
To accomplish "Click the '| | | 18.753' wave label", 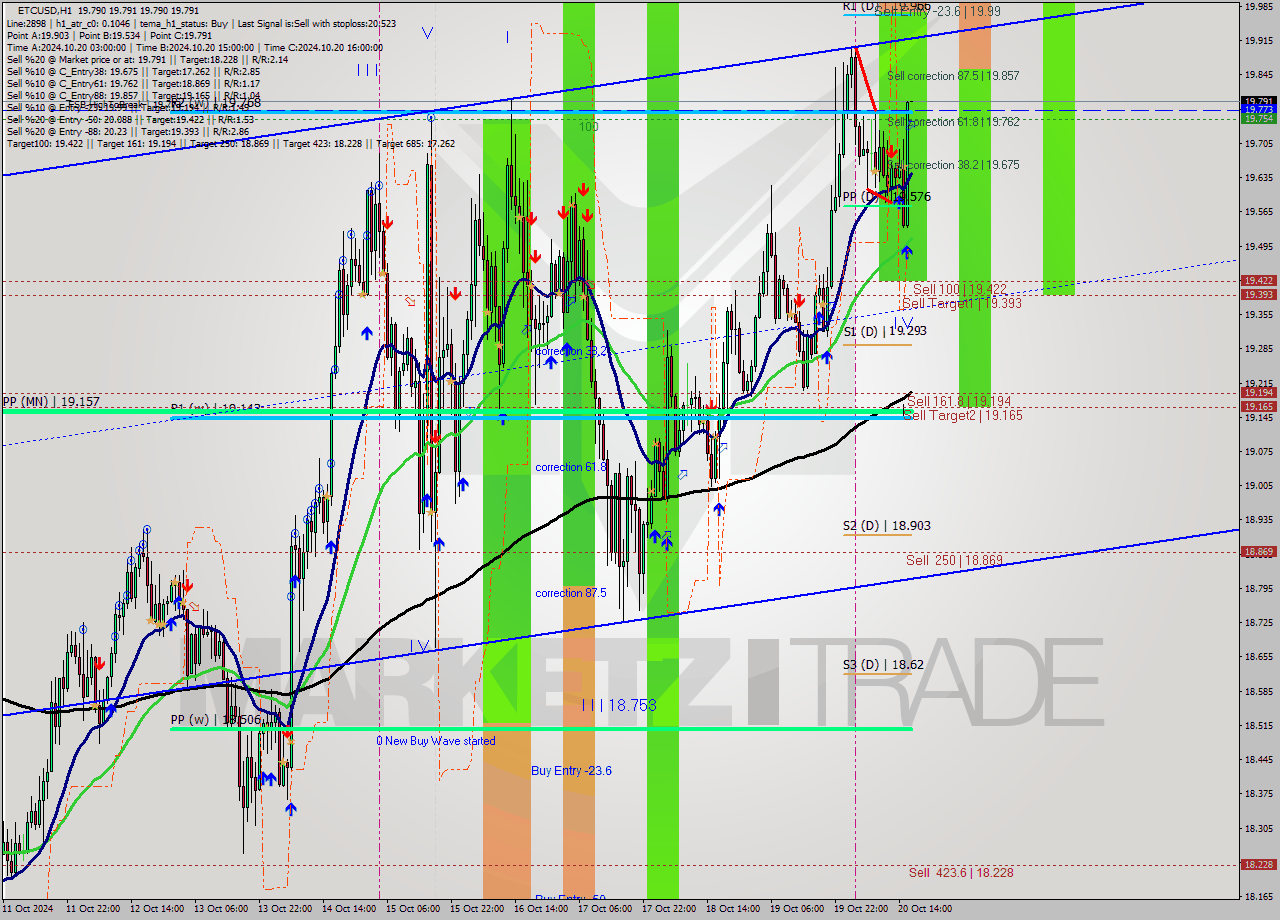I will tap(619, 705).
